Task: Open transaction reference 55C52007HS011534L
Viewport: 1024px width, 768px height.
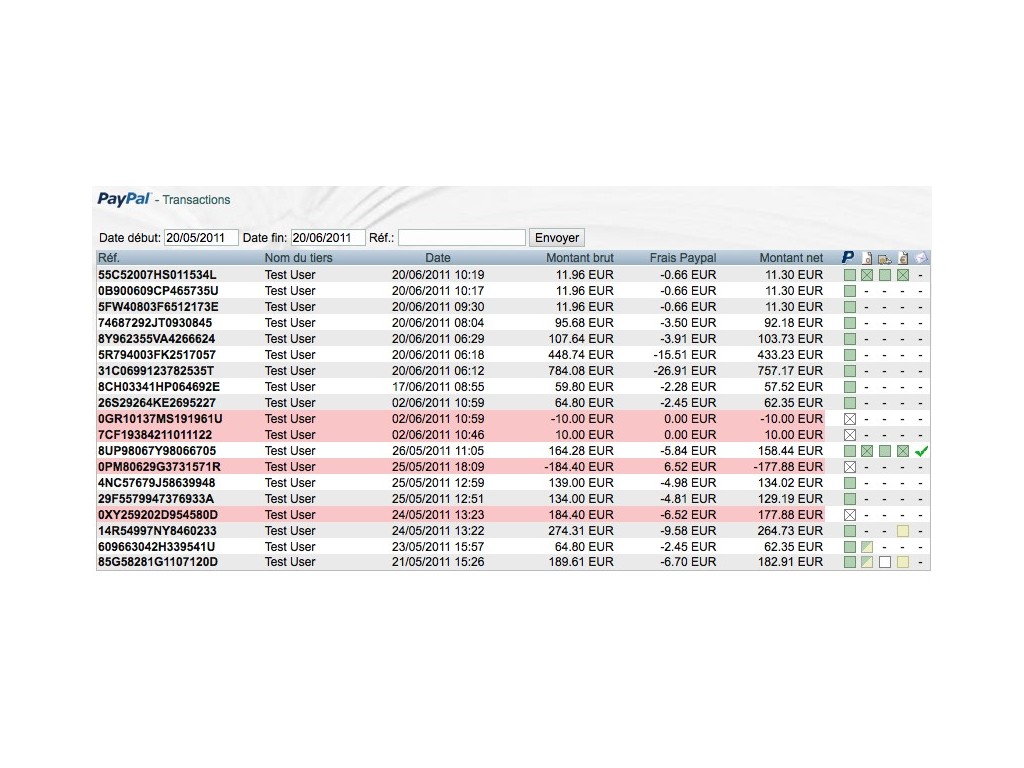Action: 157,275
